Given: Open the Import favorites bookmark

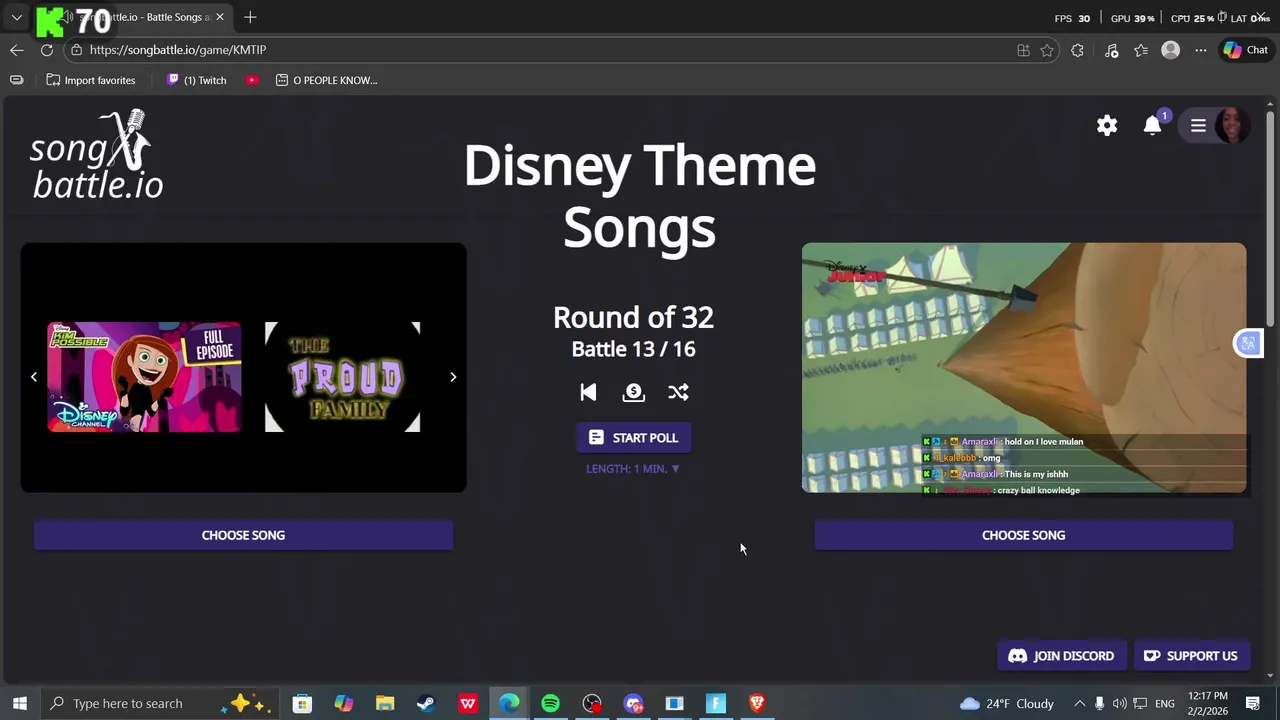Looking at the screenshot, I should pyautogui.click(x=91, y=80).
